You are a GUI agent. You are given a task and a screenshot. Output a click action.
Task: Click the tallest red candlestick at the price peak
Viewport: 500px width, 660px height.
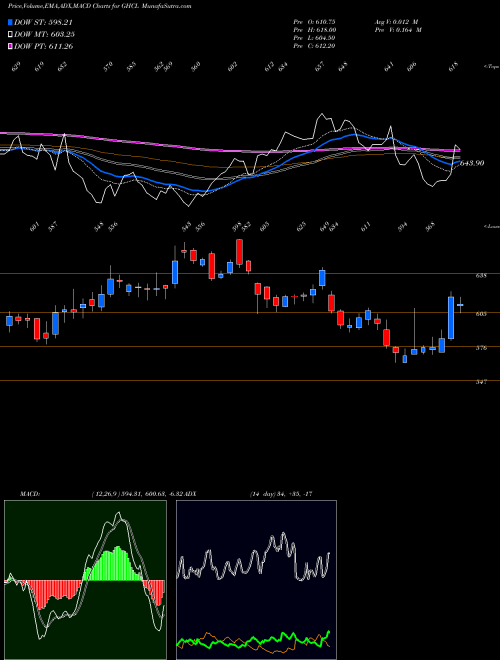[x=239, y=252]
